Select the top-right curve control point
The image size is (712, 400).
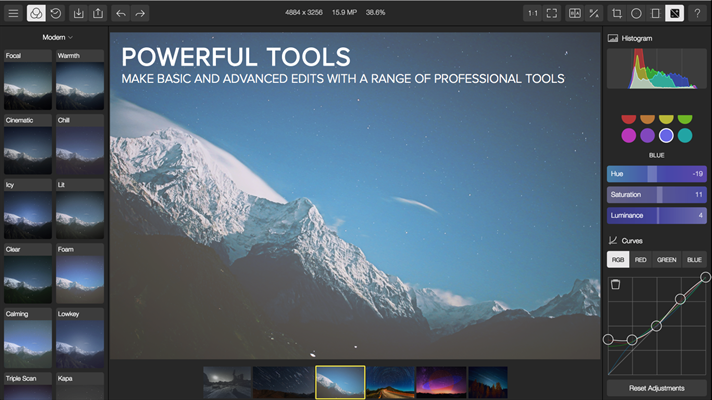(705, 277)
